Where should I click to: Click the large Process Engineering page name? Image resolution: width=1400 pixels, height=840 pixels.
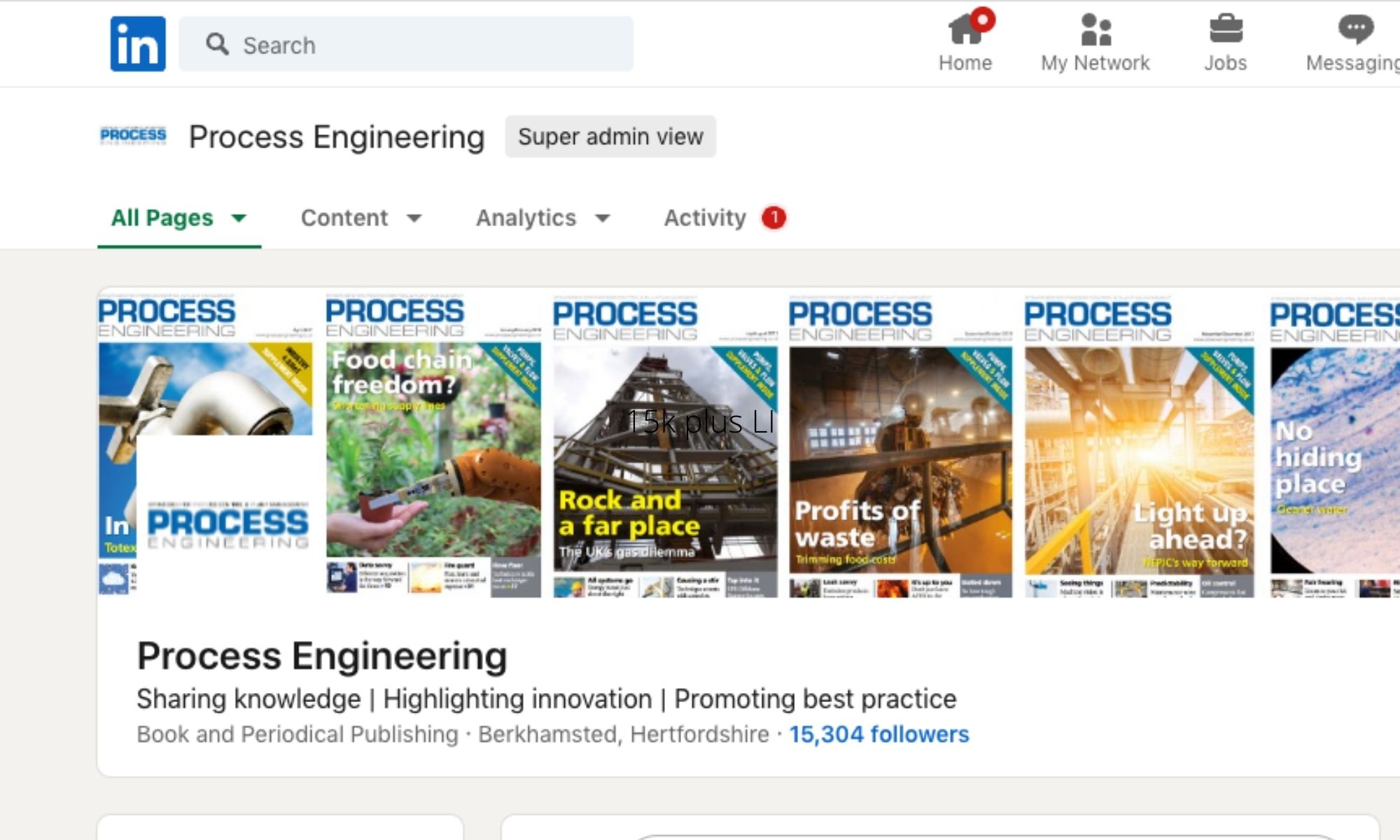tap(322, 657)
